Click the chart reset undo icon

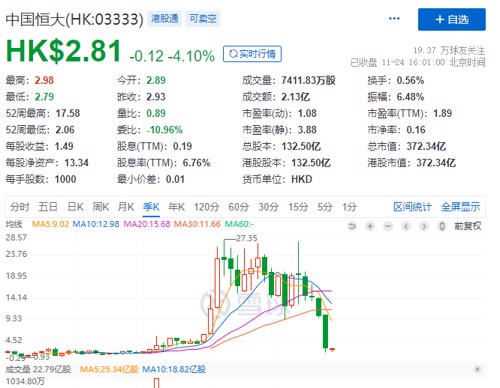click(352, 226)
